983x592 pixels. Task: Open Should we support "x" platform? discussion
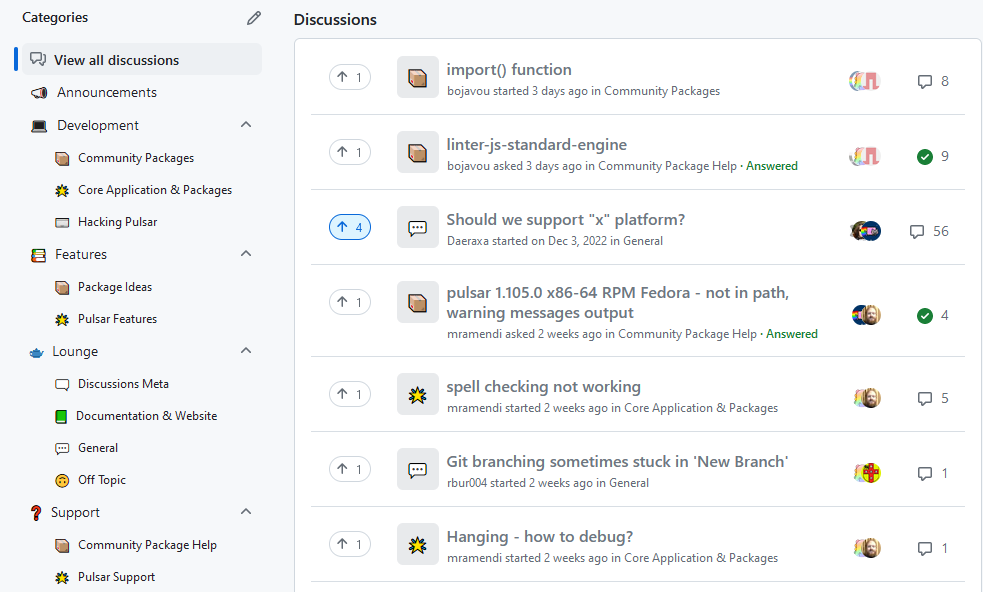(x=565, y=219)
